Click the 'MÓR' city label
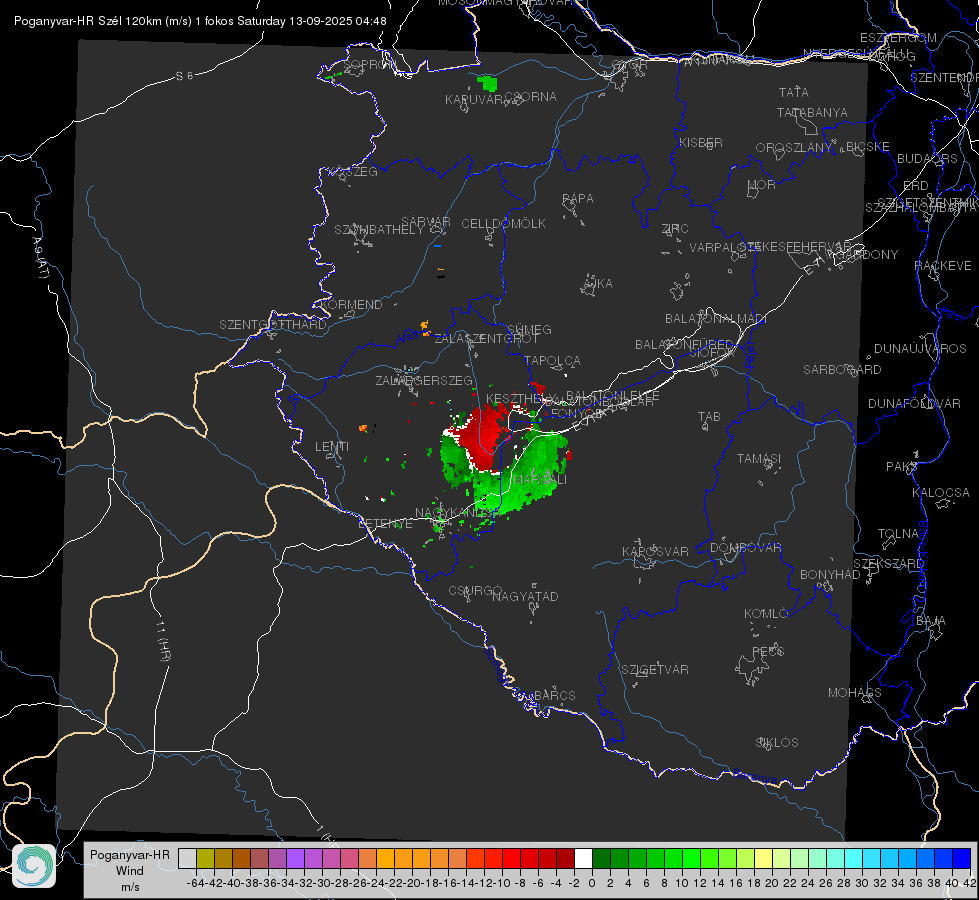 pyautogui.click(x=762, y=185)
